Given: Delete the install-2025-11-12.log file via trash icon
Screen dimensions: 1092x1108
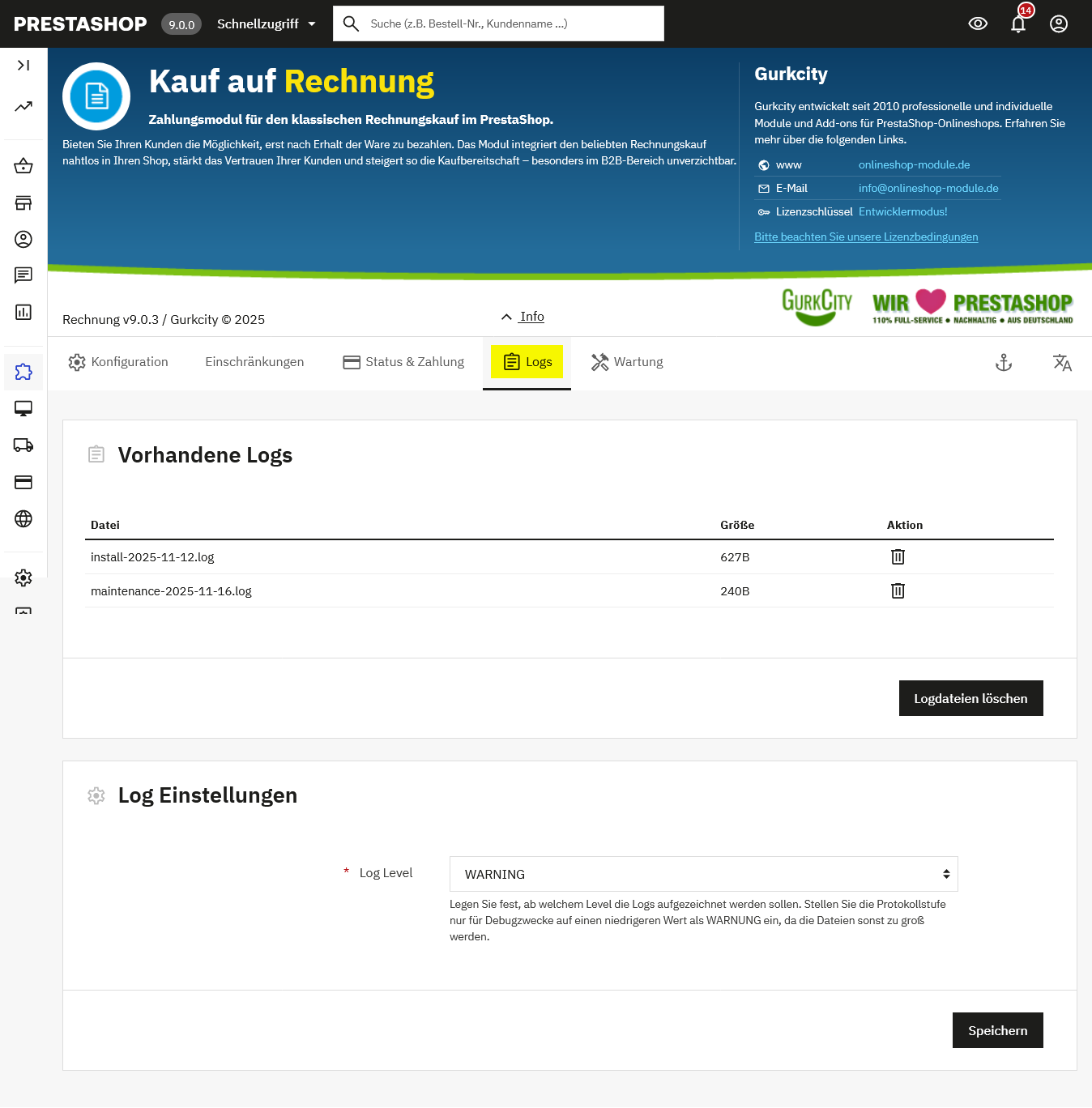Looking at the screenshot, I should tap(898, 556).
